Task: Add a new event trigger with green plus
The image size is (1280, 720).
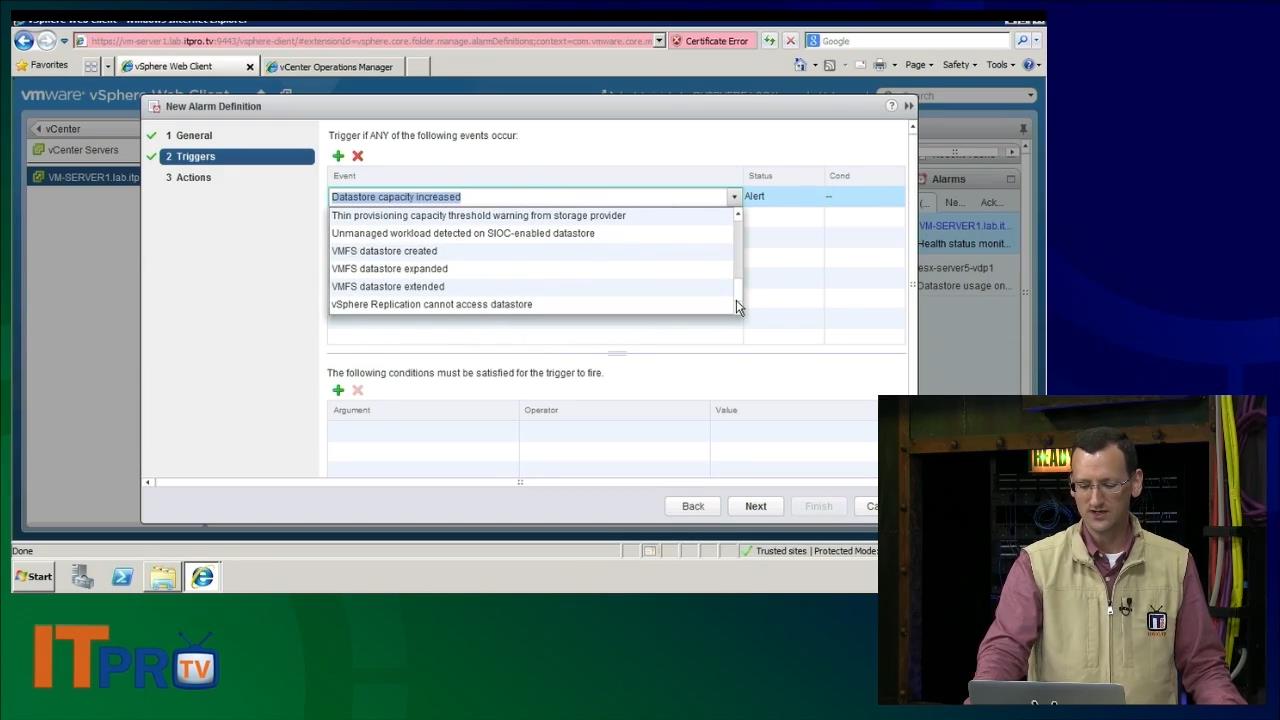Action: (338, 156)
